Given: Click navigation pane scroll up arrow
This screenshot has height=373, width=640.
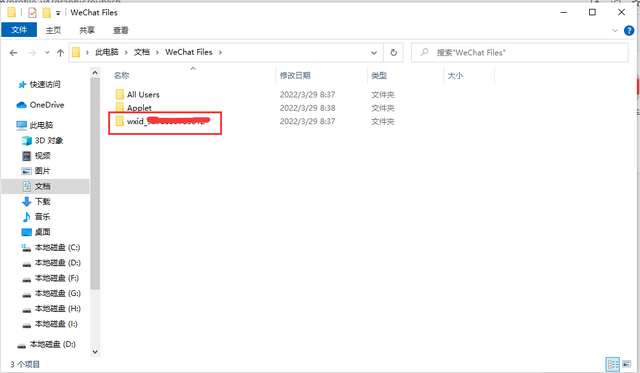Looking at the screenshot, I should pyautogui.click(x=95, y=73).
